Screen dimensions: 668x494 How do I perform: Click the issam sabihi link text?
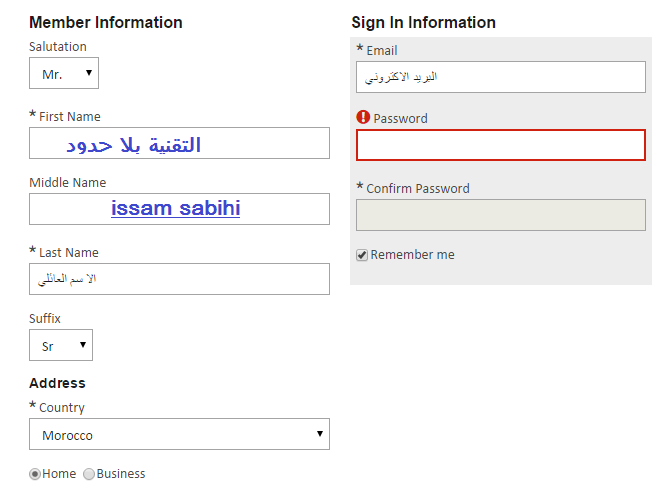pyautogui.click(x=176, y=209)
